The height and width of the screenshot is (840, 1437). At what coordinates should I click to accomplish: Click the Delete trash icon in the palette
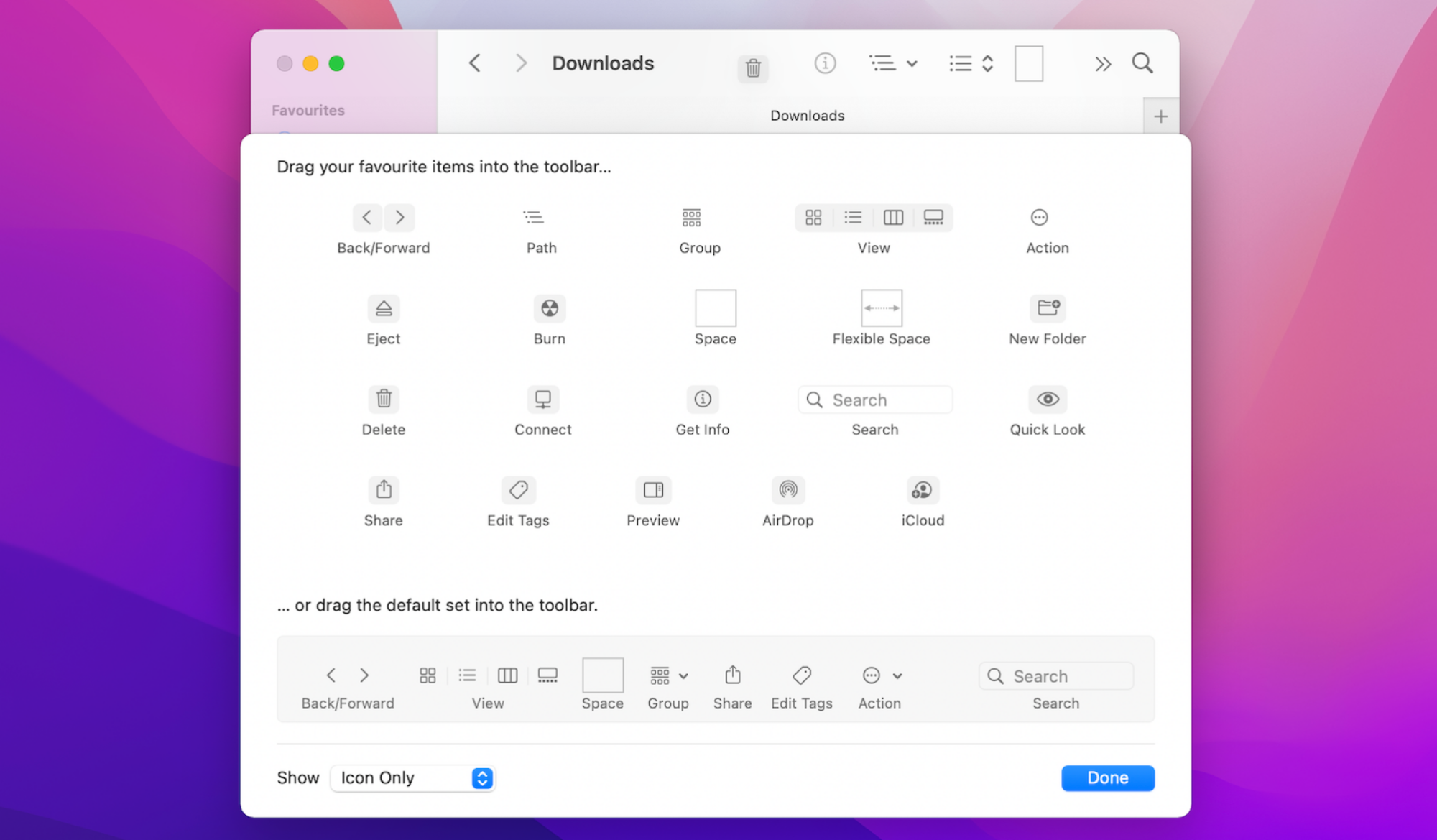384,399
